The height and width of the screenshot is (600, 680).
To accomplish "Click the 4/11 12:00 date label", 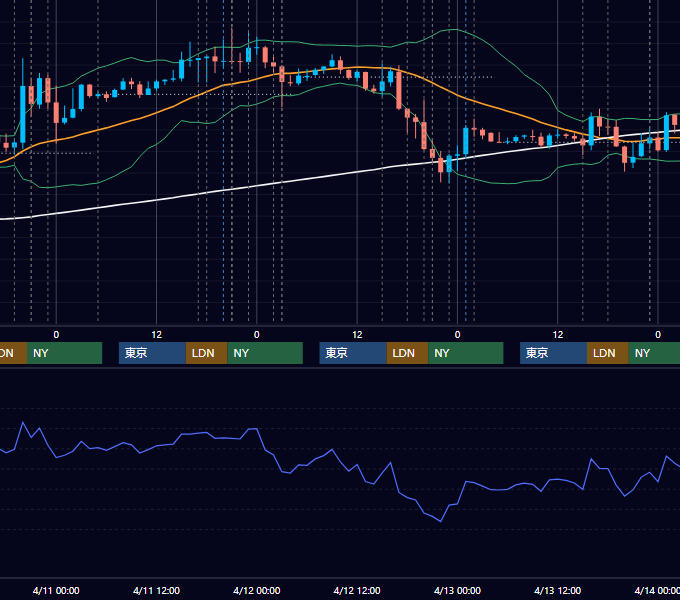I will coord(156,590).
